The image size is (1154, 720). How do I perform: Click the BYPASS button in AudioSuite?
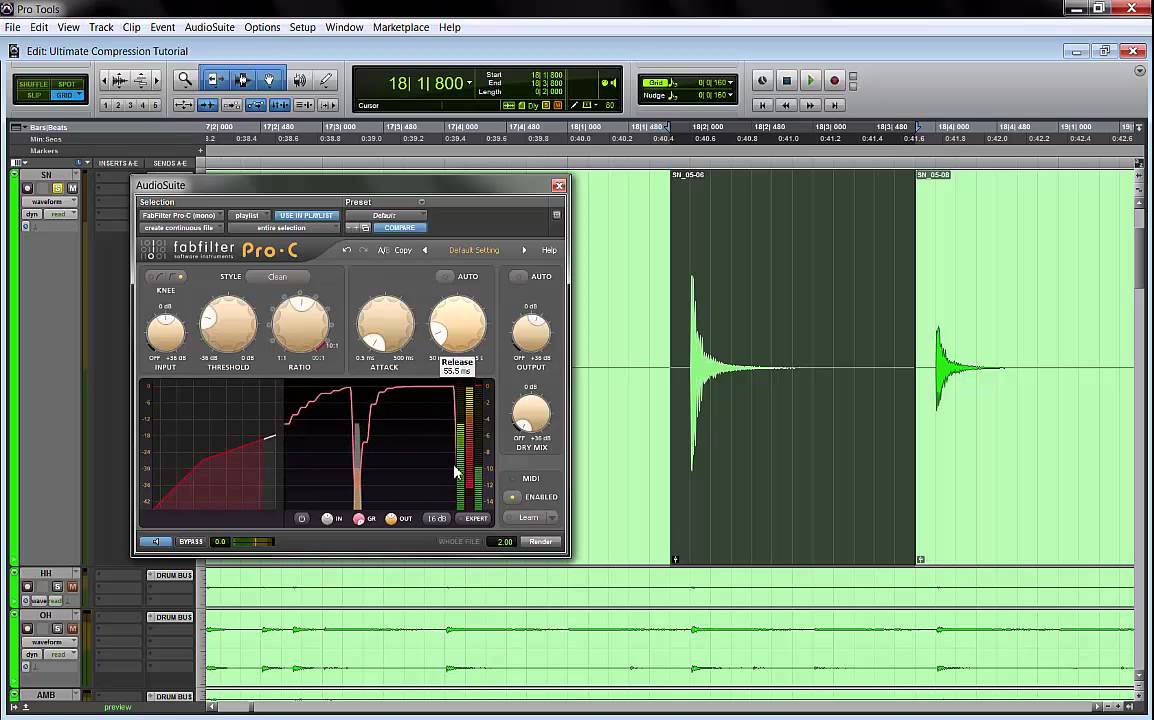pos(191,542)
